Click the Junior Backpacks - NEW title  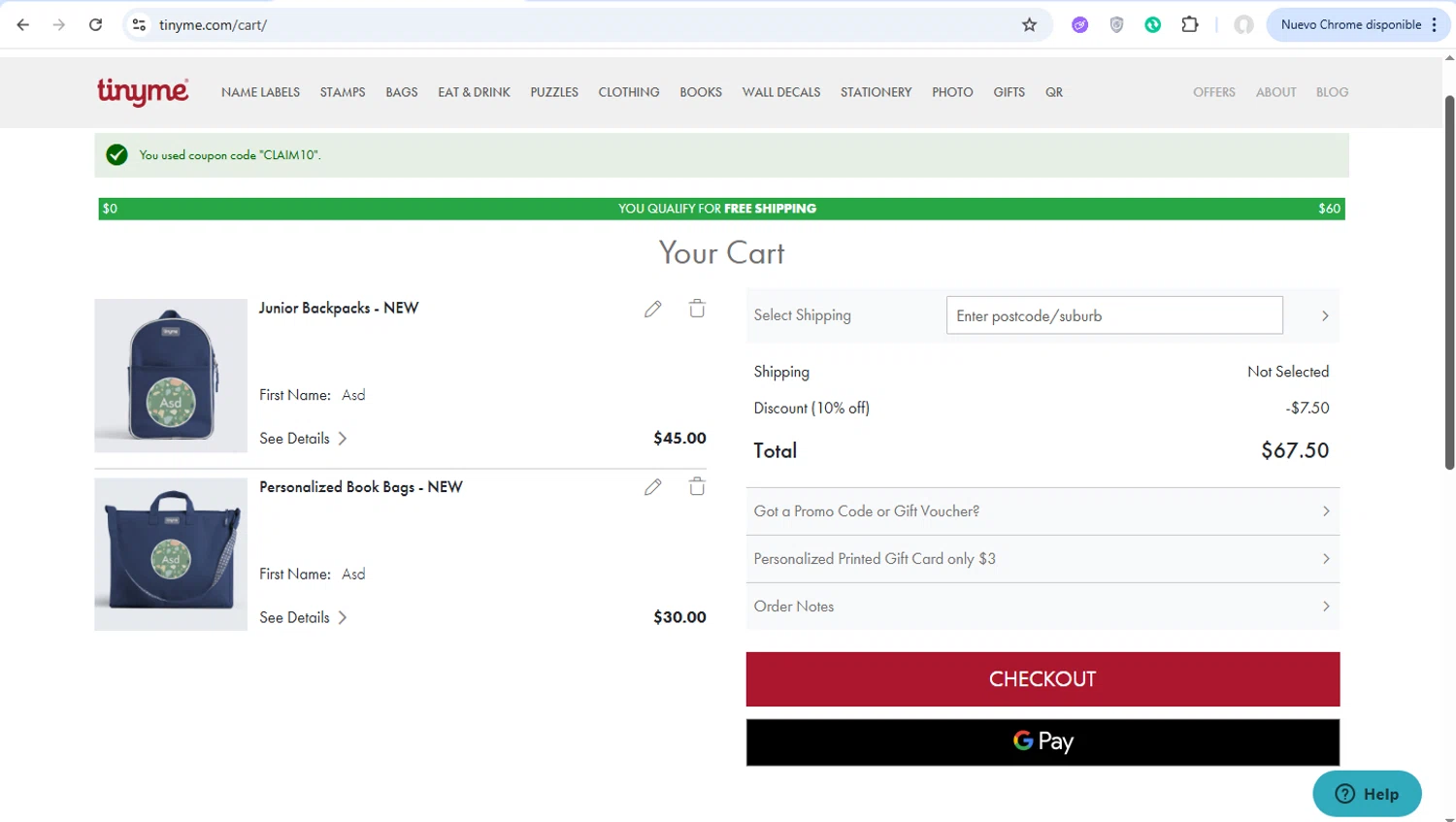click(339, 309)
